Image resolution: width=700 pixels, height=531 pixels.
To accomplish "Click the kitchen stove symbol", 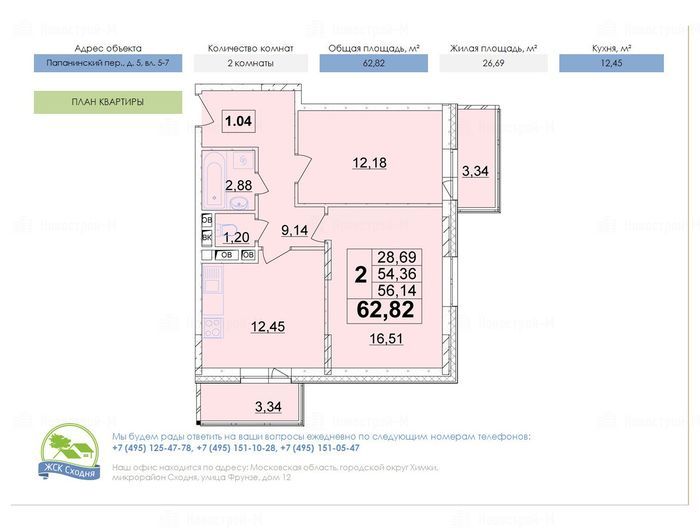I will [x=212, y=328].
